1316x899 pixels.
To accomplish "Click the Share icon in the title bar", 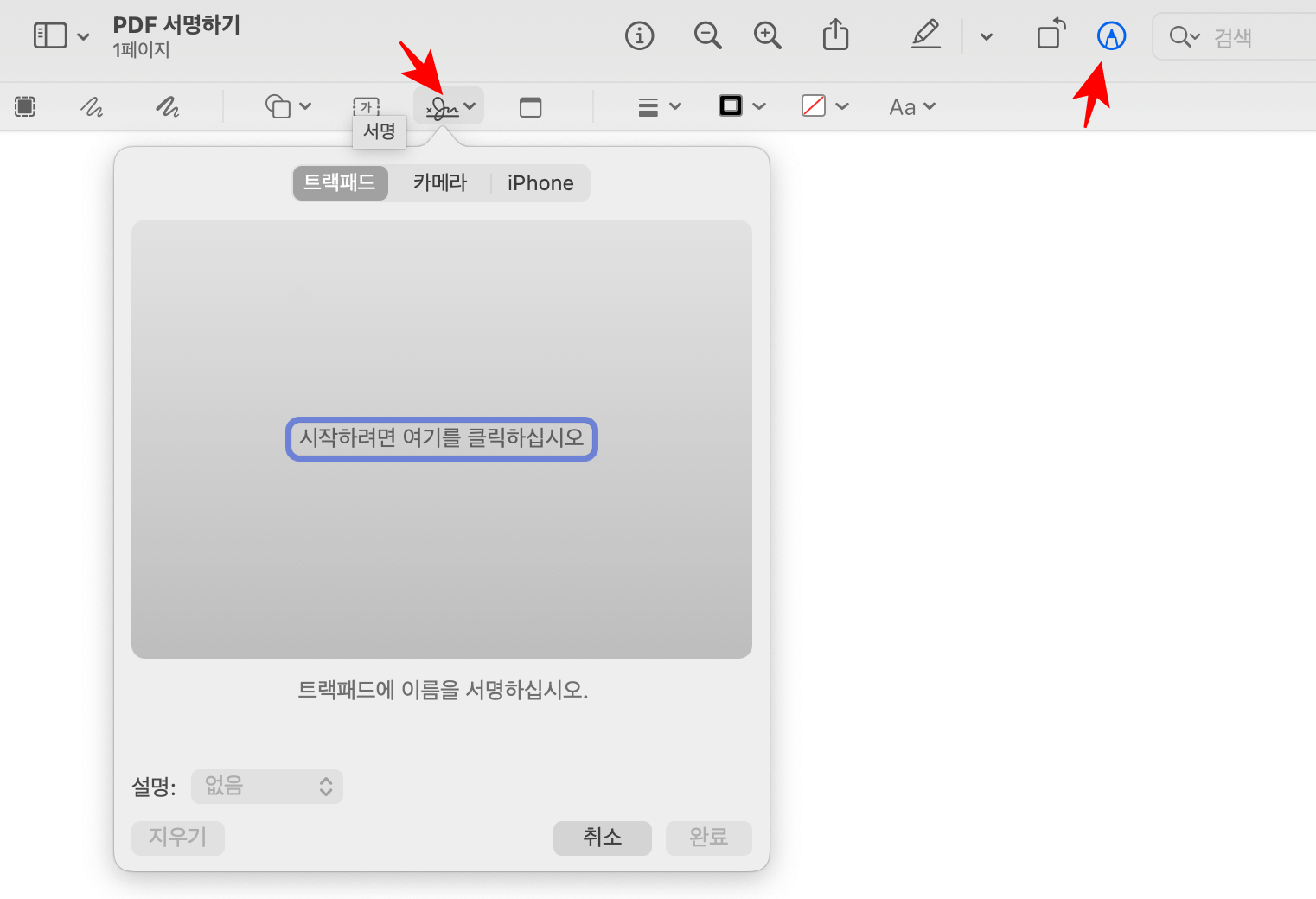I will (835, 35).
